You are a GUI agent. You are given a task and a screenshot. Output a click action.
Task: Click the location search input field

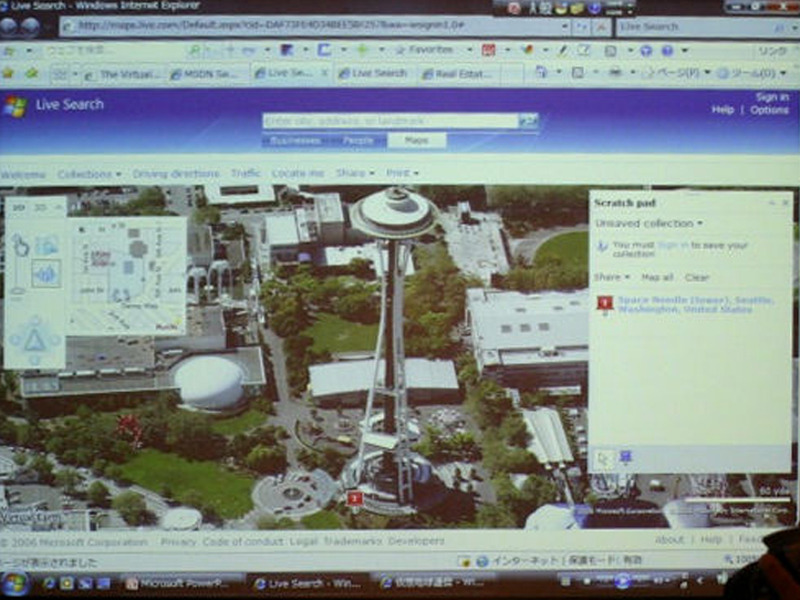390,121
